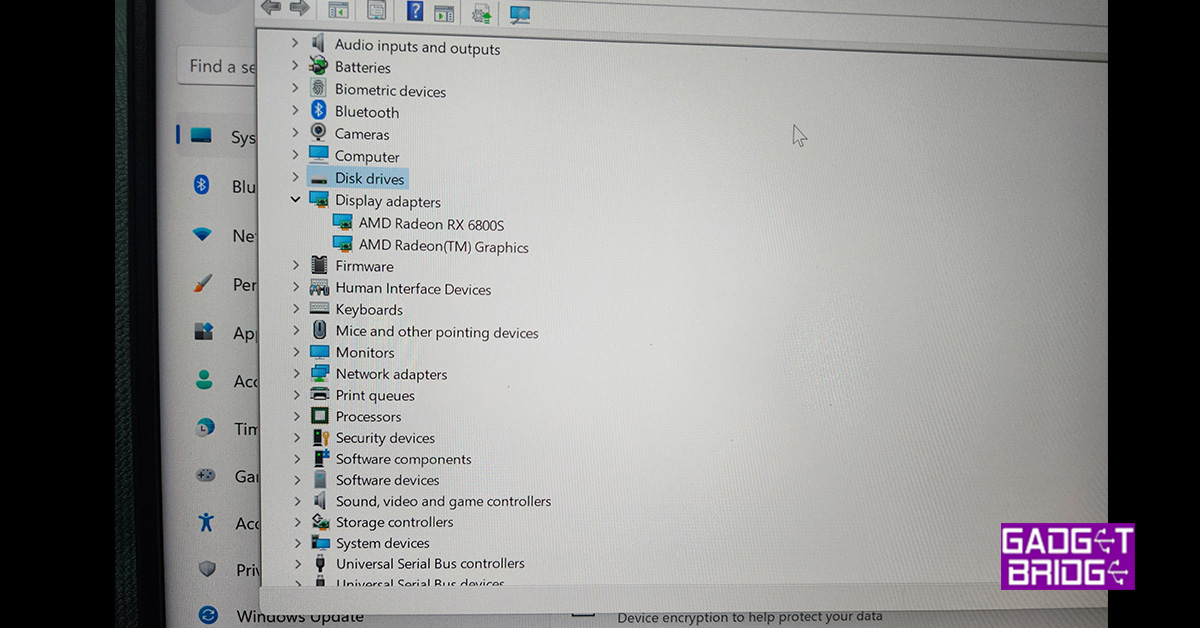
Task: Click the Bluetooth icon in Settings sidebar
Action: [201, 185]
